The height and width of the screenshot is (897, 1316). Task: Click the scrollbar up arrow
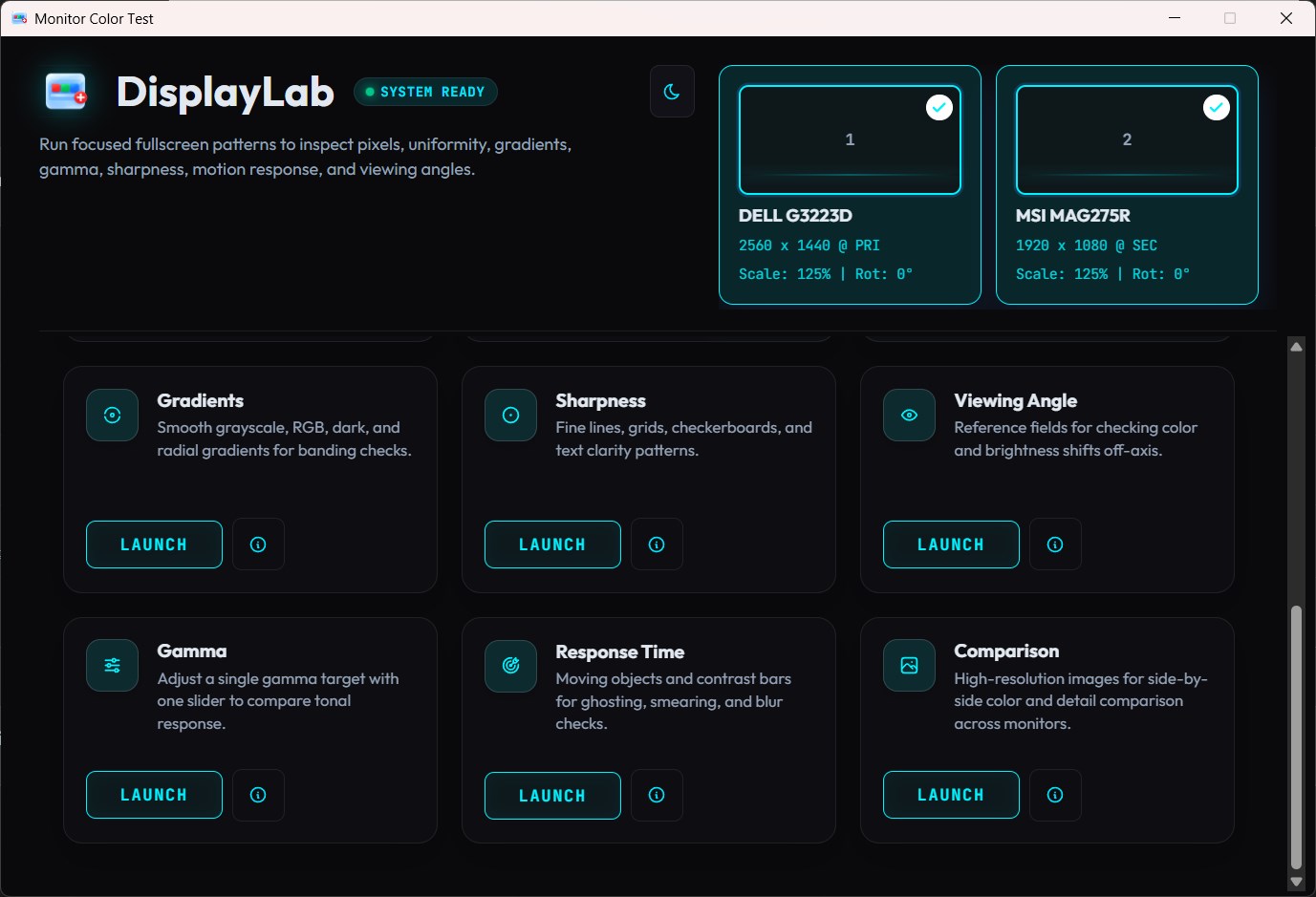(x=1296, y=347)
